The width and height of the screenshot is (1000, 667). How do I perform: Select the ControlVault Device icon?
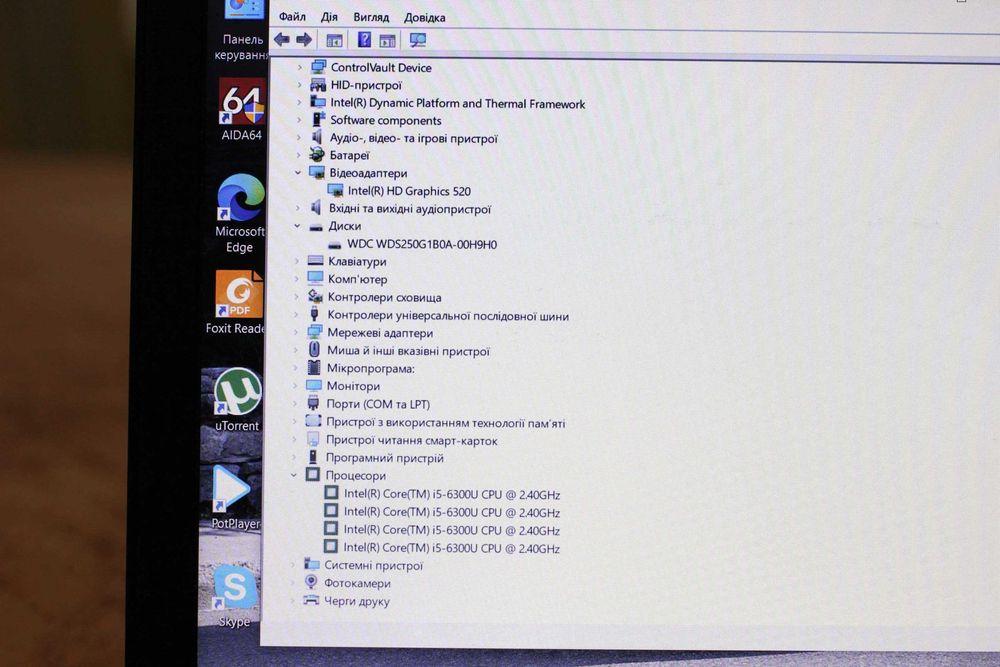click(x=318, y=66)
